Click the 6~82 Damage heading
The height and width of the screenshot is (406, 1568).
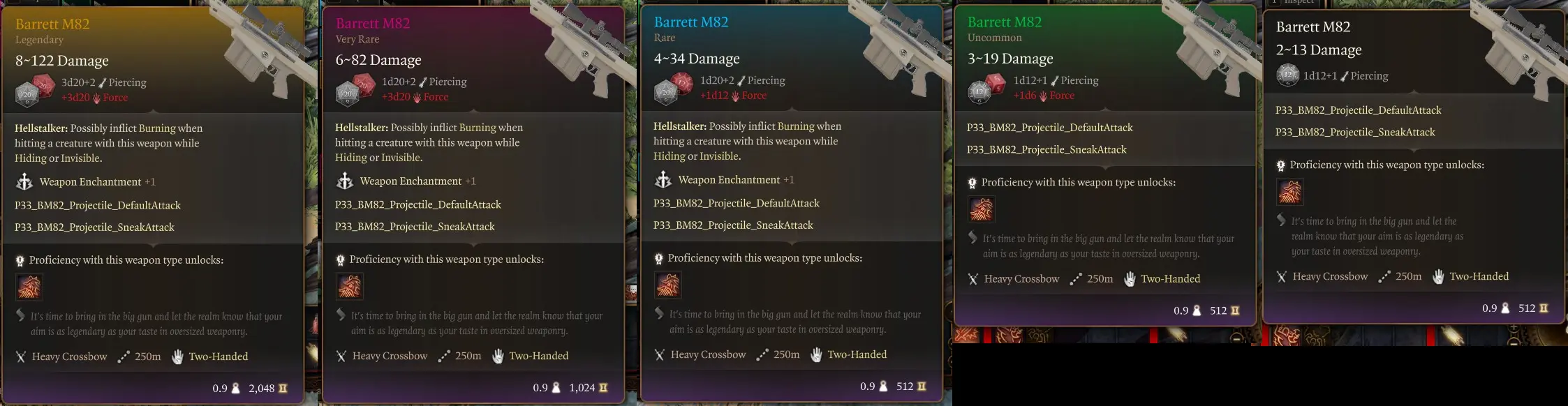click(378, 60)
